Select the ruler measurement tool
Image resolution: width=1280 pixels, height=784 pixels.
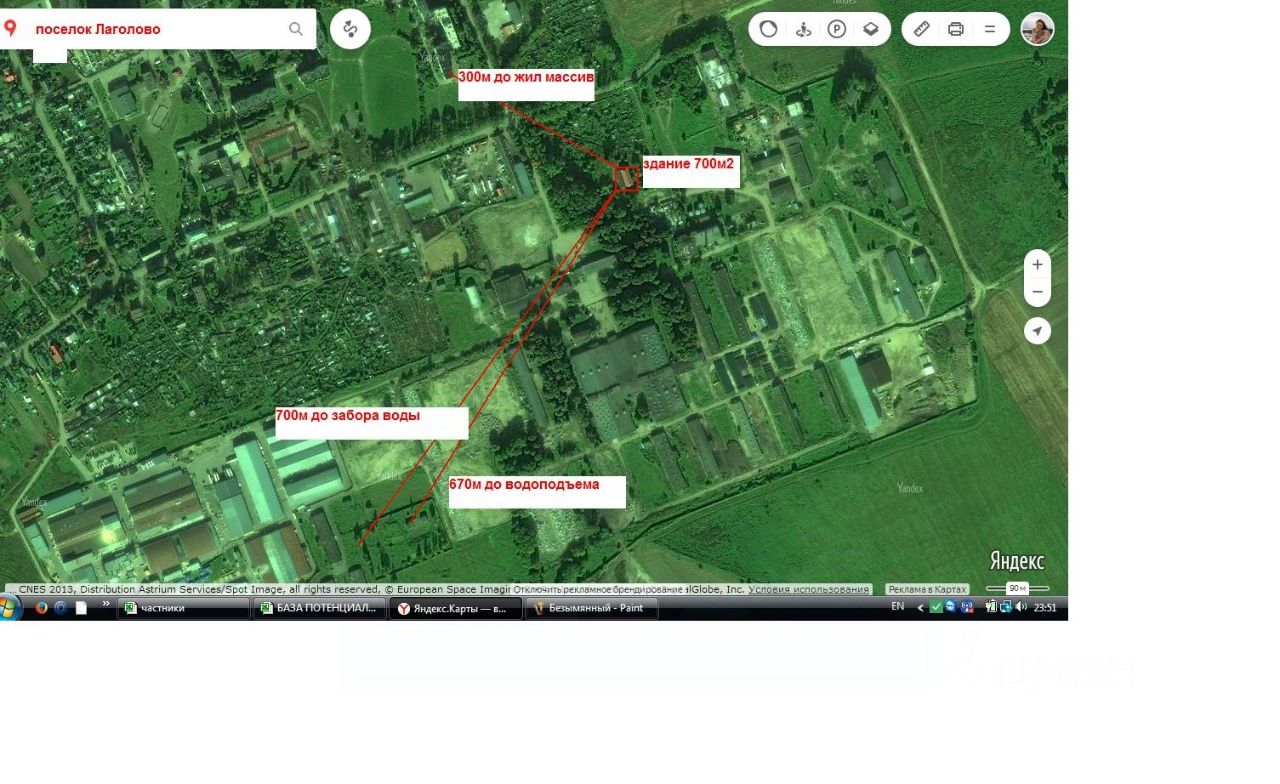click(x=922, y=29)
